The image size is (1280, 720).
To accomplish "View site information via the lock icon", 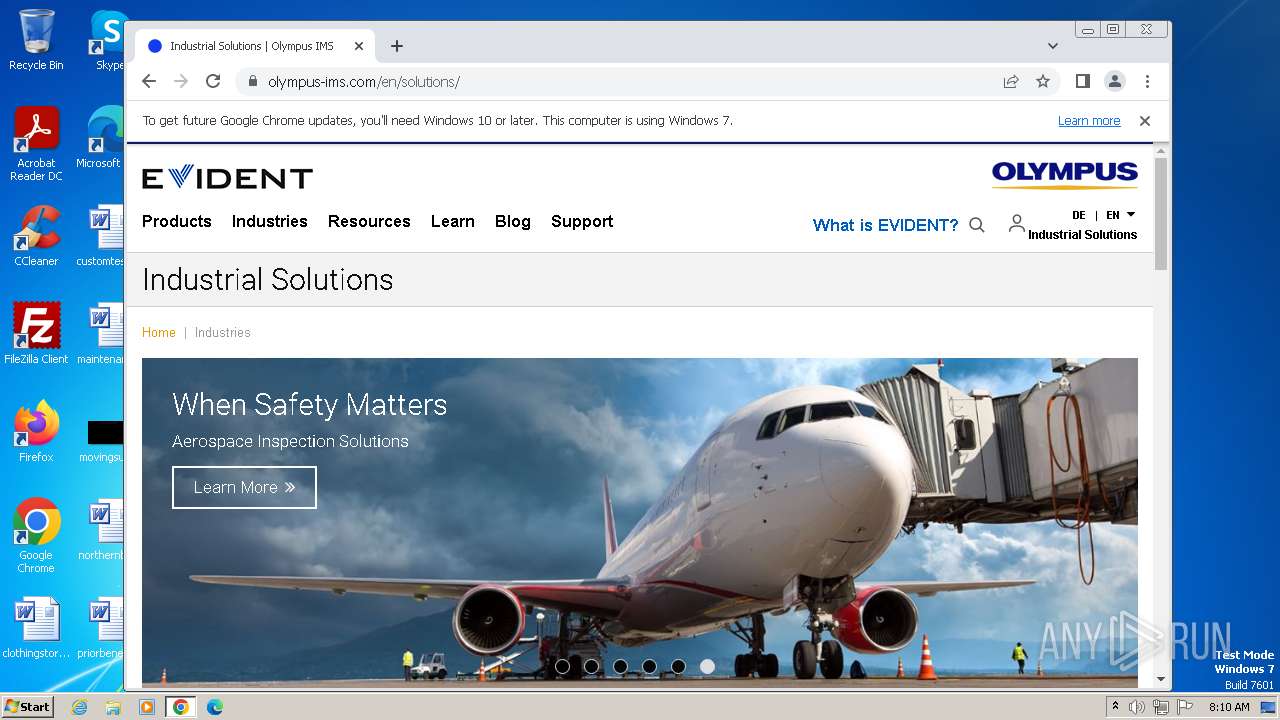I will tap(252, 82).
